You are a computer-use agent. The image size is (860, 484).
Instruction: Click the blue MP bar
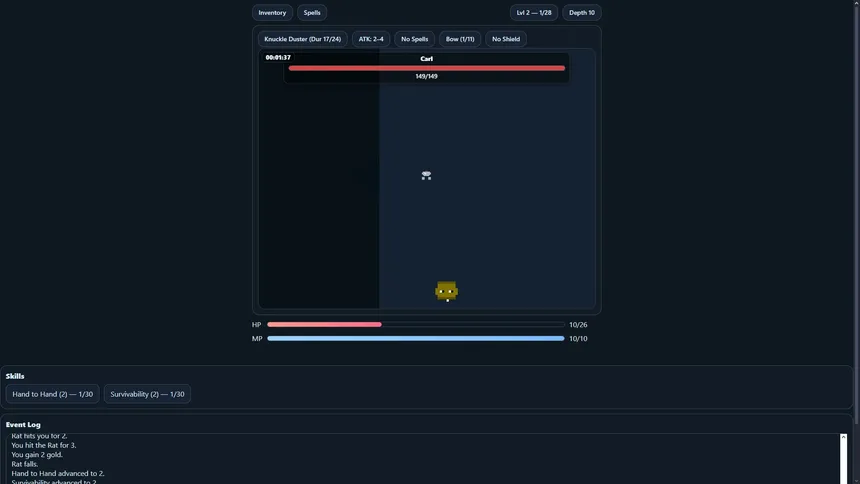415,339
